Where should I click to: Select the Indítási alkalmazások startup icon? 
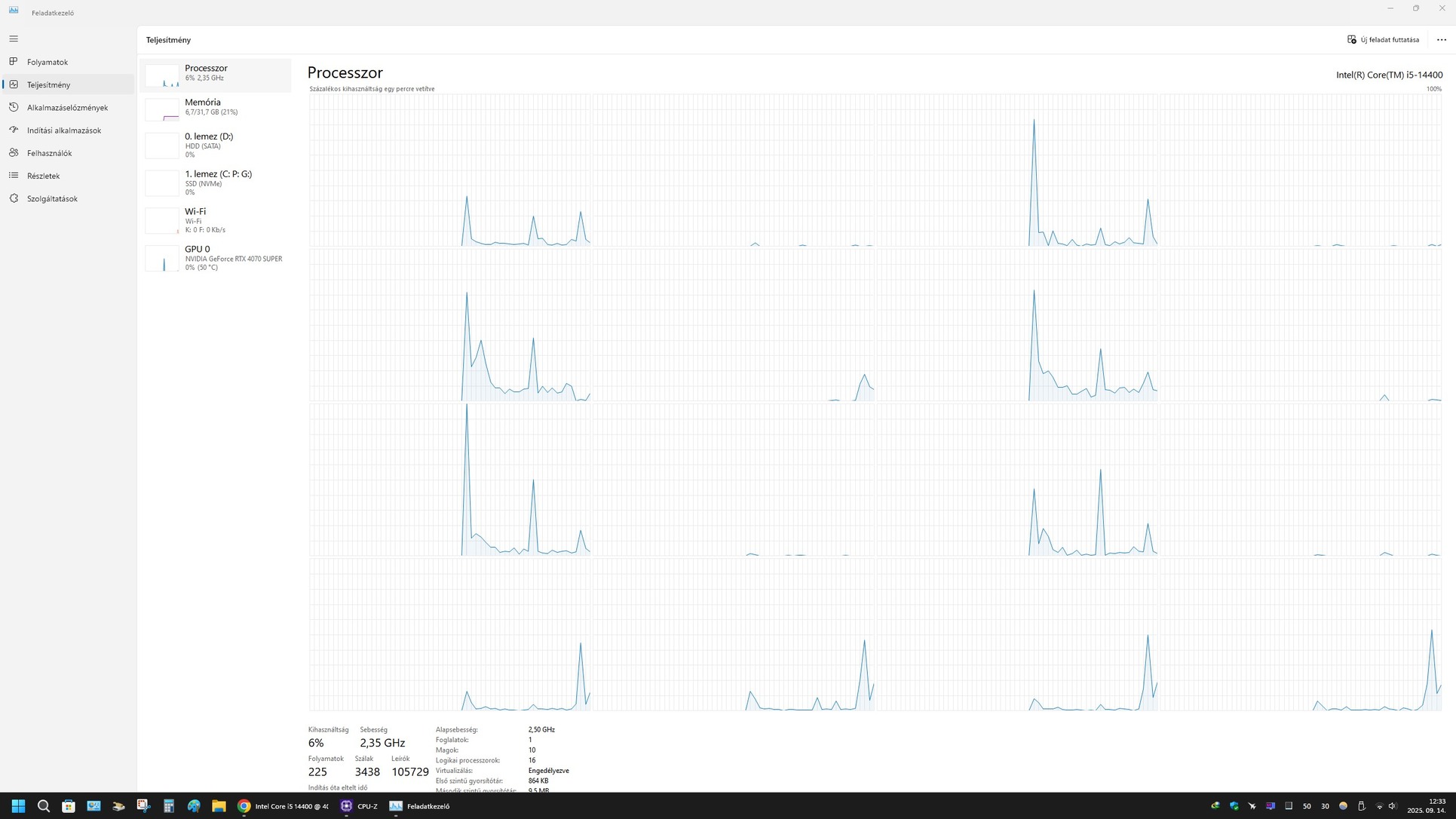pyautogui.click(x=14, y=130)
